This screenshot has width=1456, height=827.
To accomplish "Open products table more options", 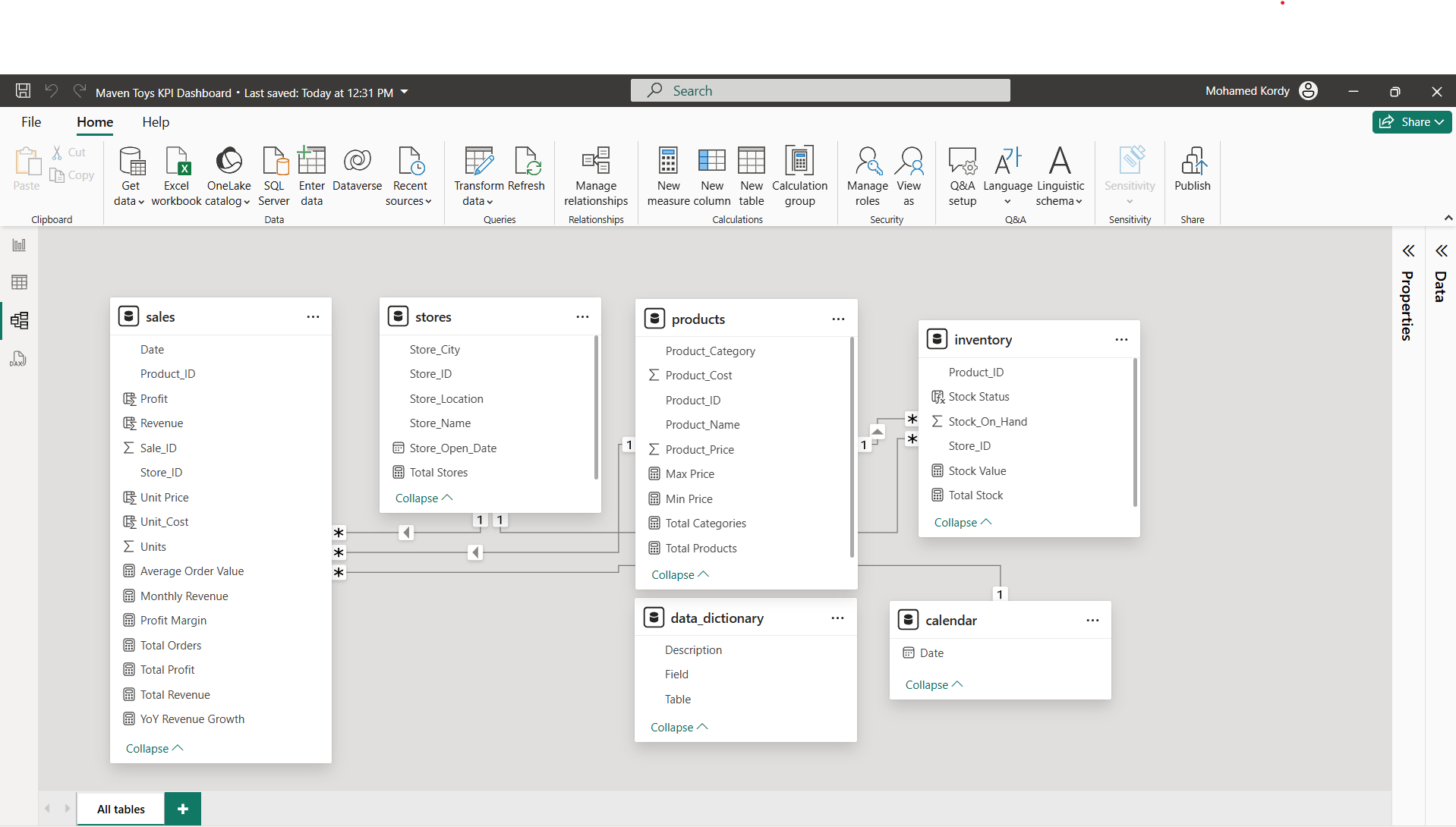I will tap(838, 319).
